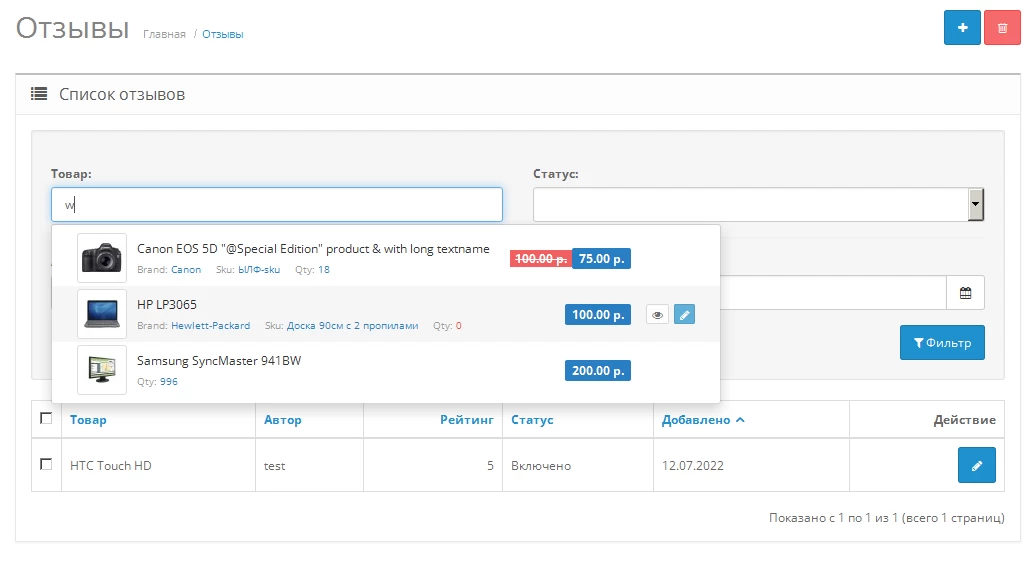
Task: Open the Отзывы breadcrumb link
Action: (222, 34)
